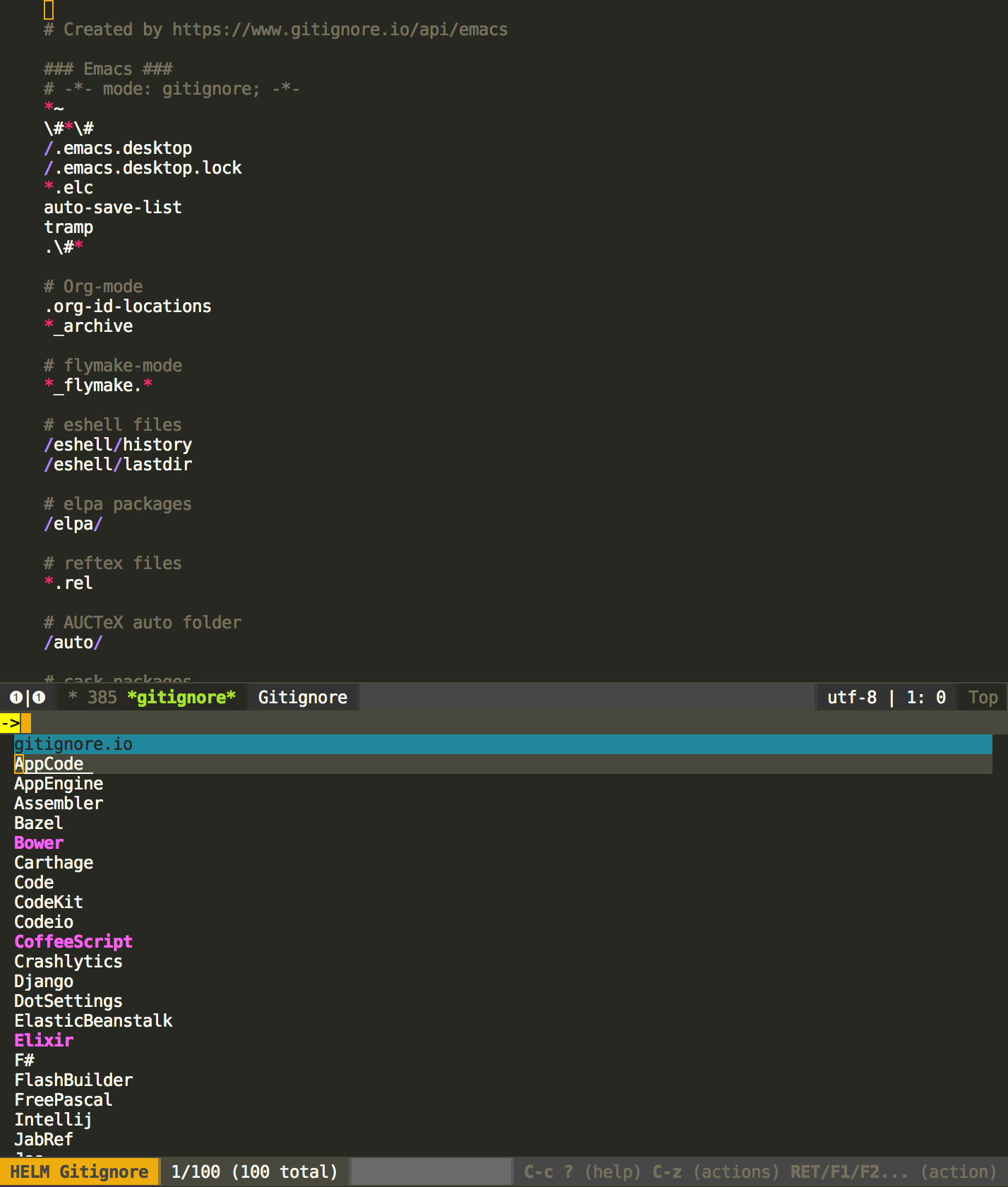Choose the highlighted Elixir entry
The image size is (1008, 1187).
click(x=44, y=1041)
